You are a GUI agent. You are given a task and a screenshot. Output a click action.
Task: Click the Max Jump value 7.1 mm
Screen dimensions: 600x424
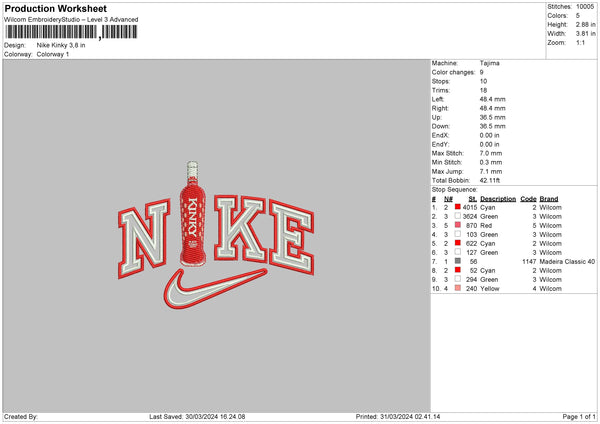[x=491, y=171]
